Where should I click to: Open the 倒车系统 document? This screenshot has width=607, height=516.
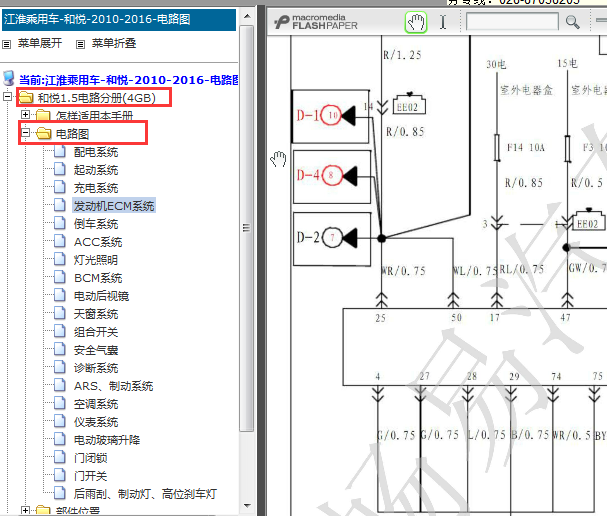coord(96,224)
